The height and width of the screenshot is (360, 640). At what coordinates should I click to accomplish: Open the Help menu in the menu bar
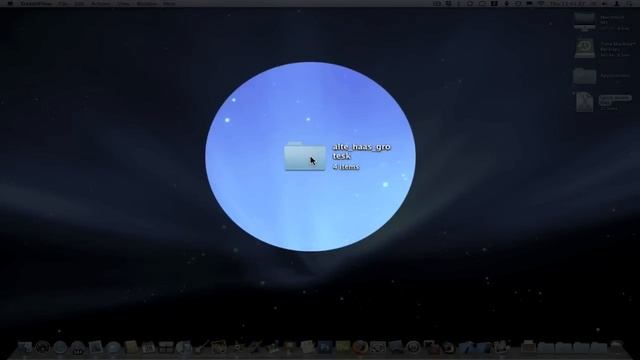point(169,3)
